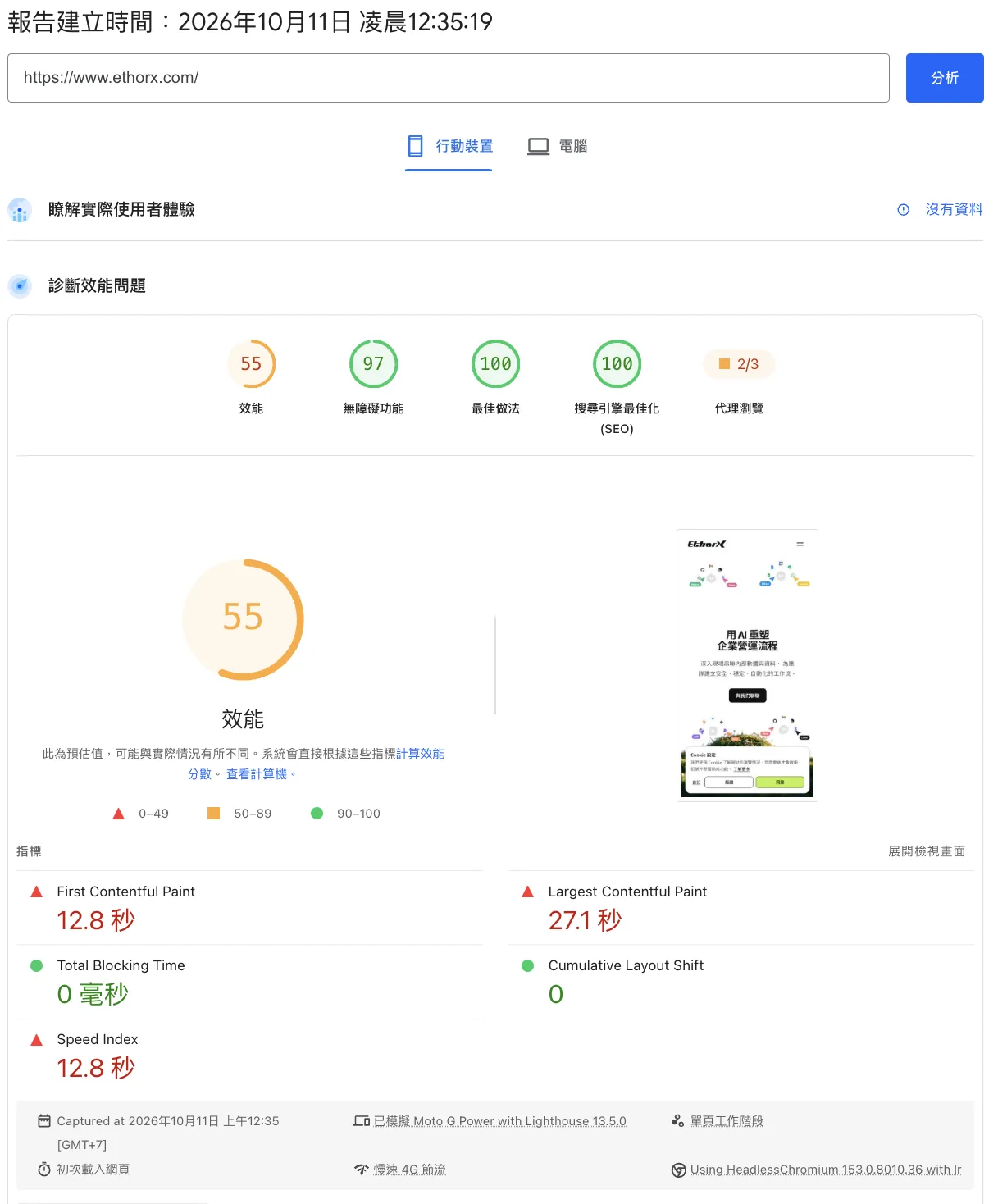Image resolution: width=998 pixels, height=1204 pixels.
Task: Click the red triangle beside First Contentful Paint
Action: pos(36,892)
